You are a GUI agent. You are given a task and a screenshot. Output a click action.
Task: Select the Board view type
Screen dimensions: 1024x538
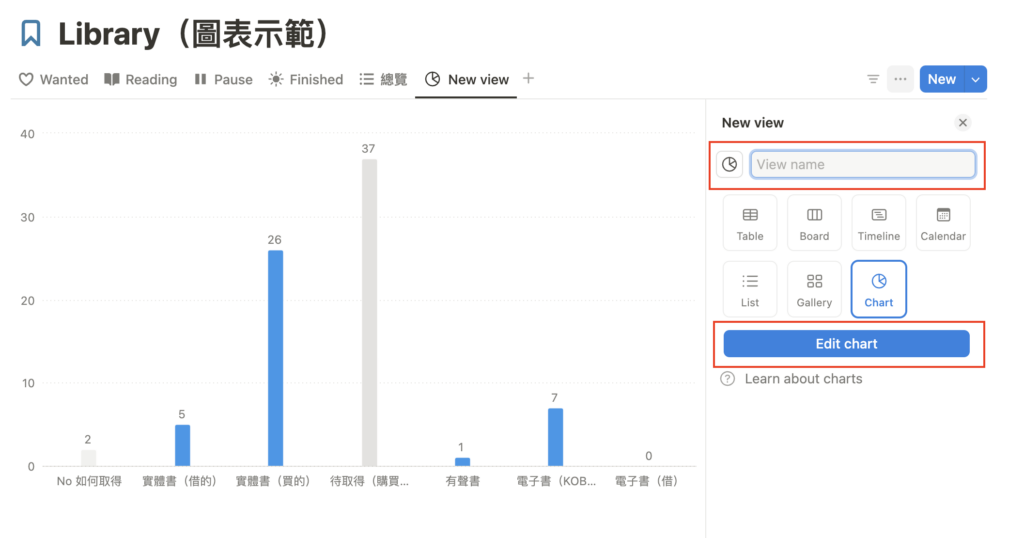coord(814,223)
